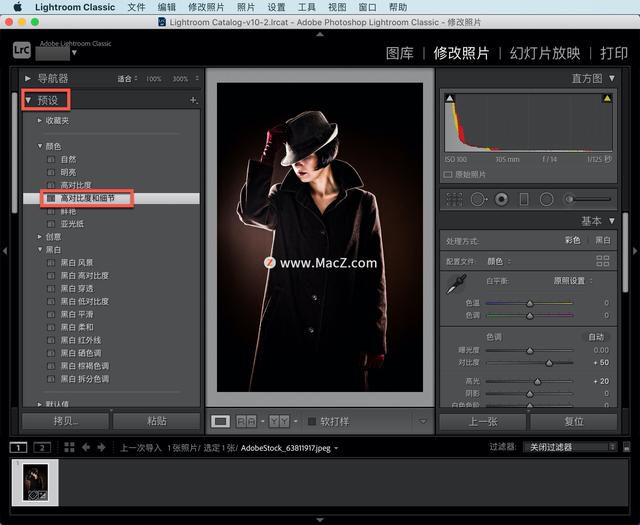Viewport: 640px width, 525px height.
Task: Apply the 亚光纸 preset
Action: click(x=72, y=224)
